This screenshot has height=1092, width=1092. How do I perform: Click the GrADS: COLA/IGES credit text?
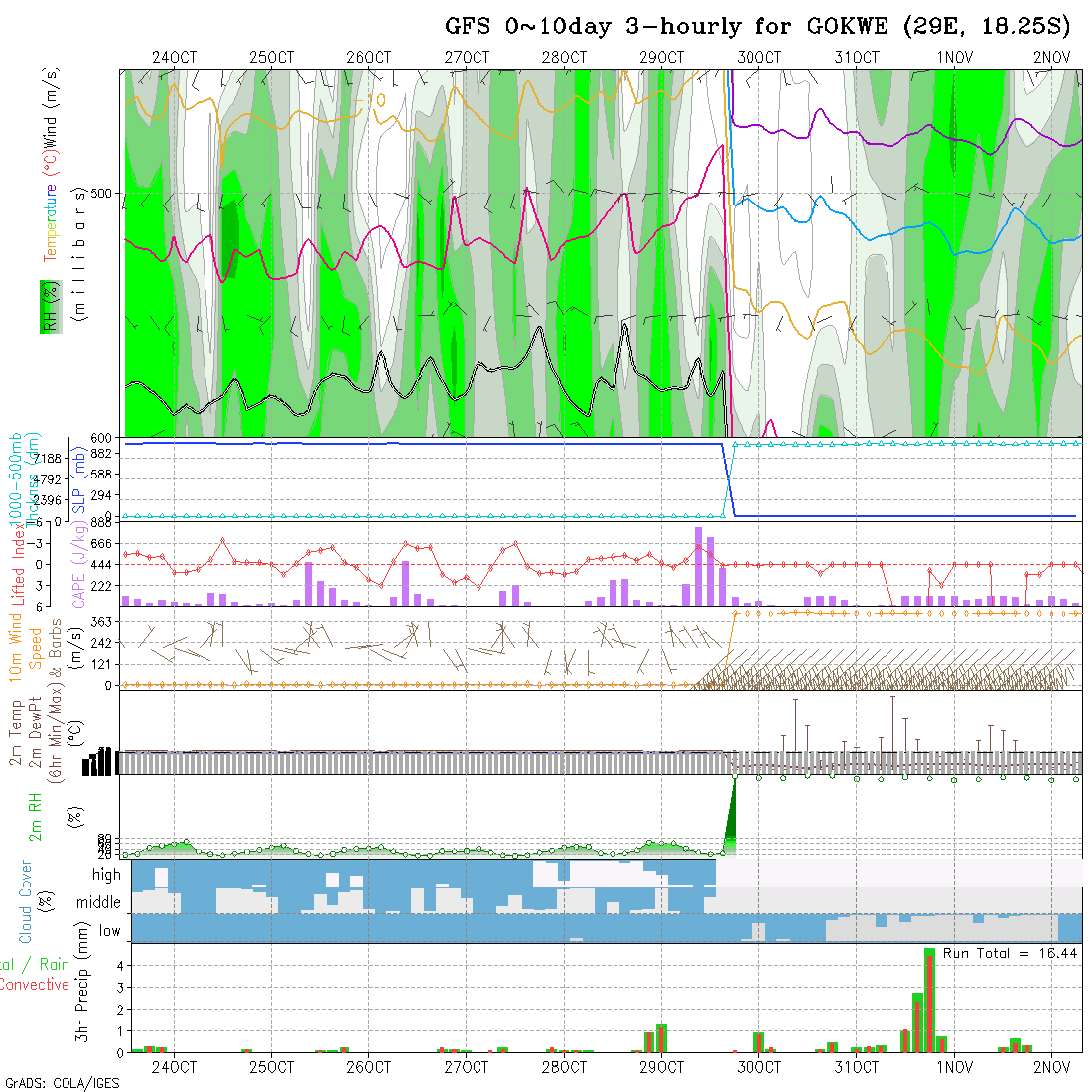pyautogui.click(x=62, y=1083)
